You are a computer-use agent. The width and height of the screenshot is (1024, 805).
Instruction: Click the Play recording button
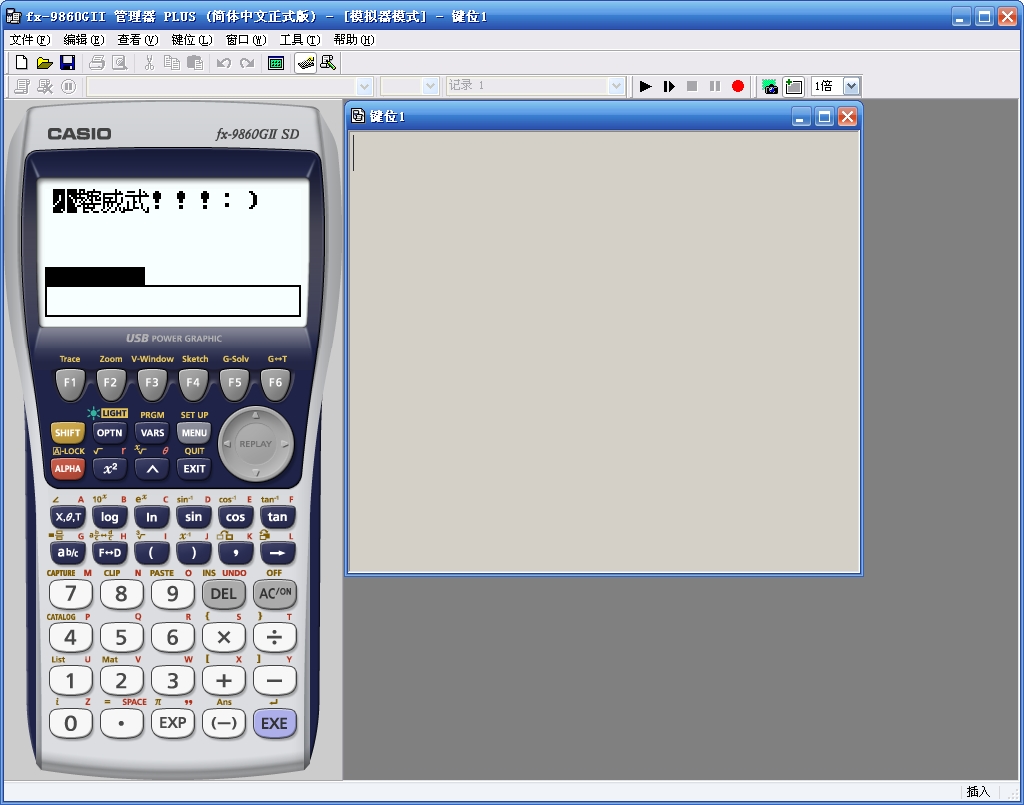tap(646, 86)
